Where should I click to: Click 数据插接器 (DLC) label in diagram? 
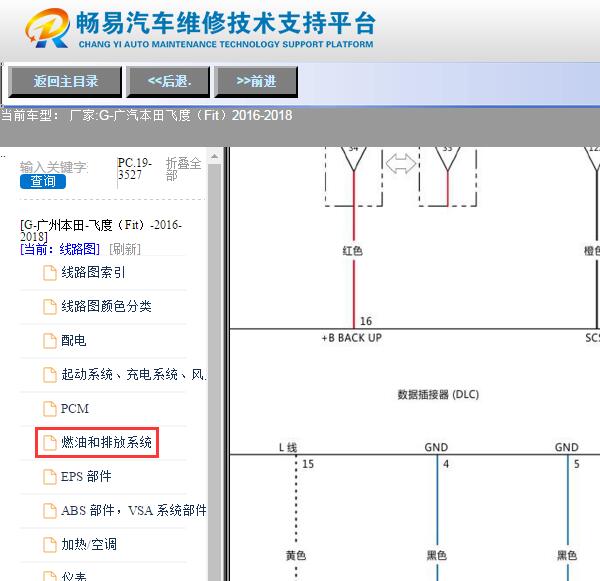coord(438,395)
